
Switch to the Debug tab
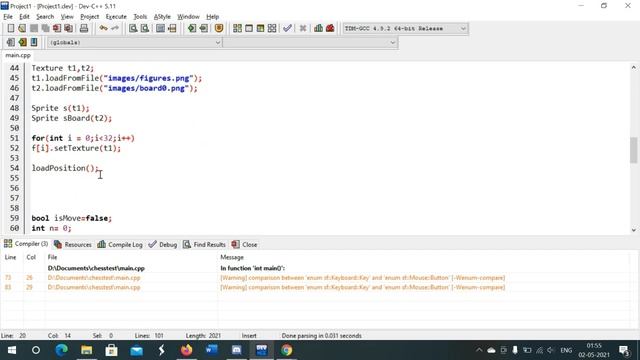coord(163,244)
